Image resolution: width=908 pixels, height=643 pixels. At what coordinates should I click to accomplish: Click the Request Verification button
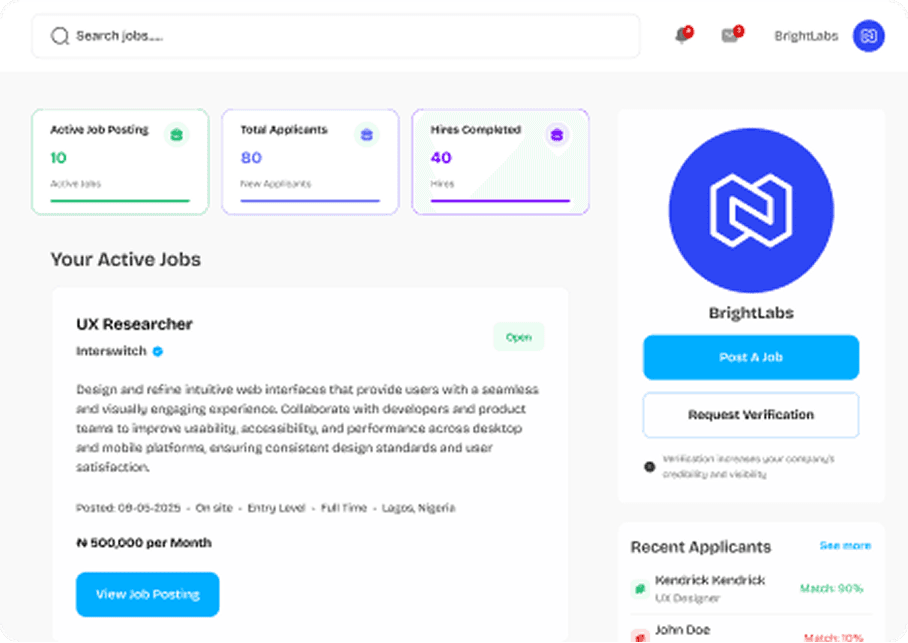[x=750, y=415]
